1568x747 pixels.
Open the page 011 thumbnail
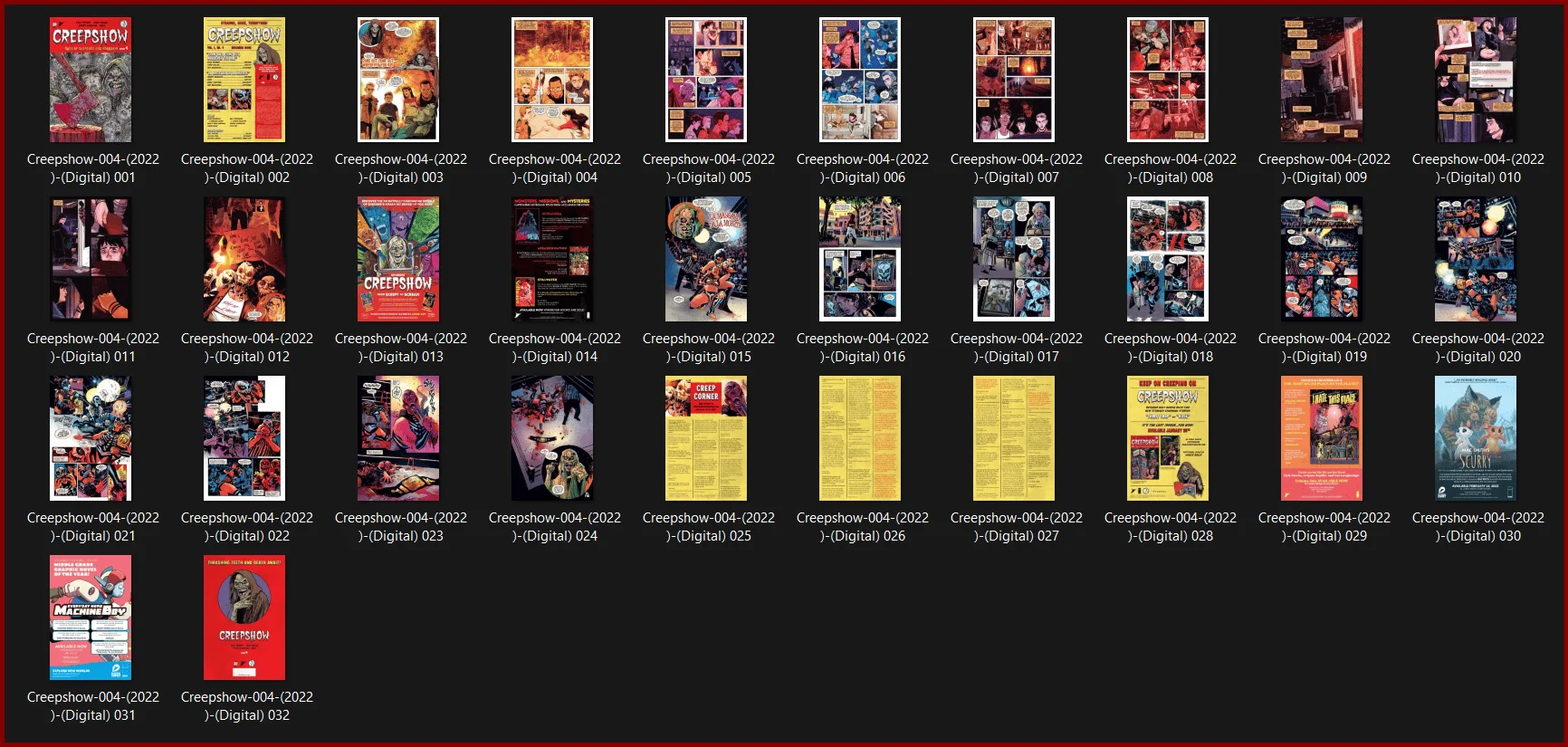point(91,259)
